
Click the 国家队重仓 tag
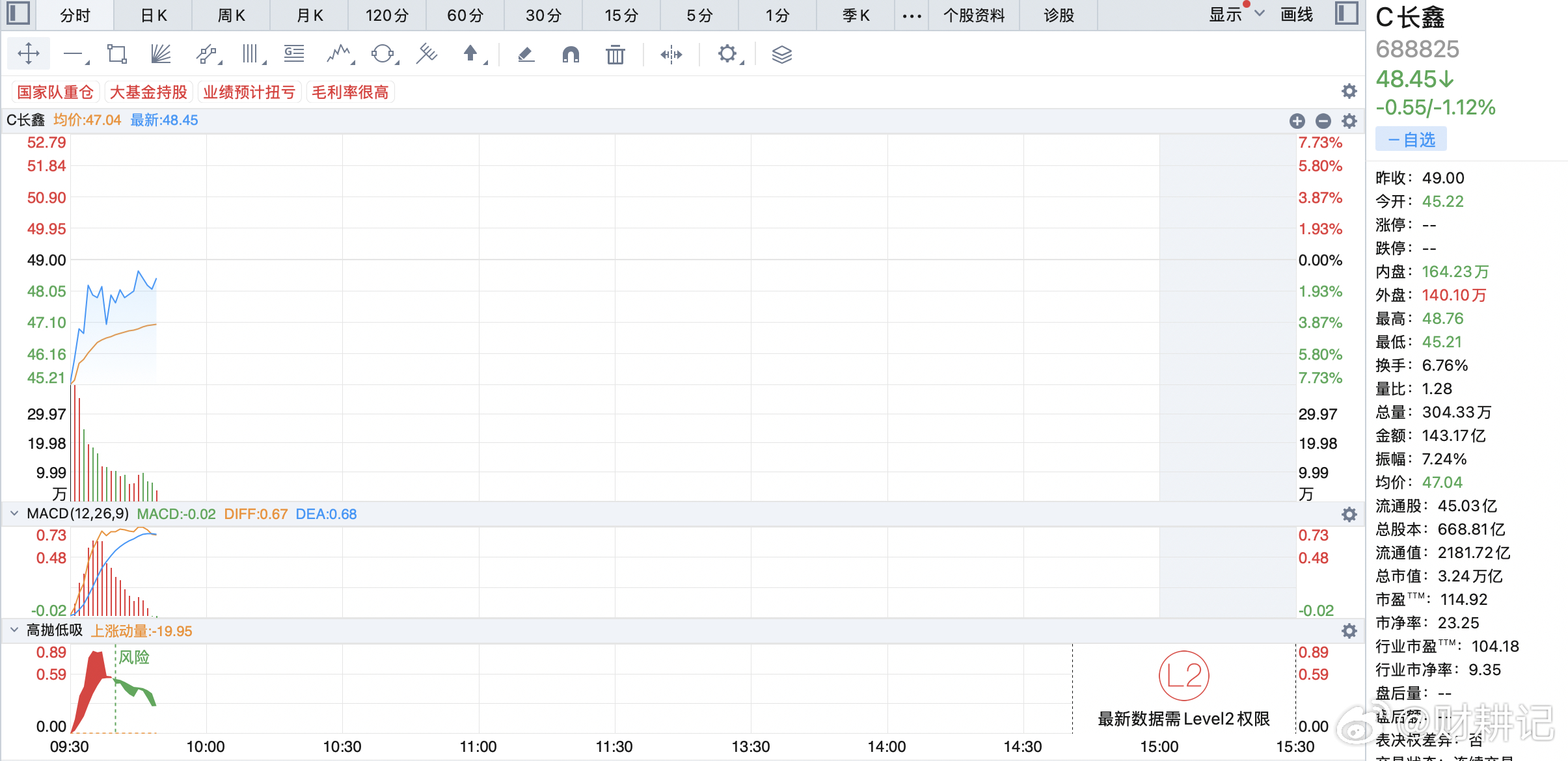click(x=55, y=92)
